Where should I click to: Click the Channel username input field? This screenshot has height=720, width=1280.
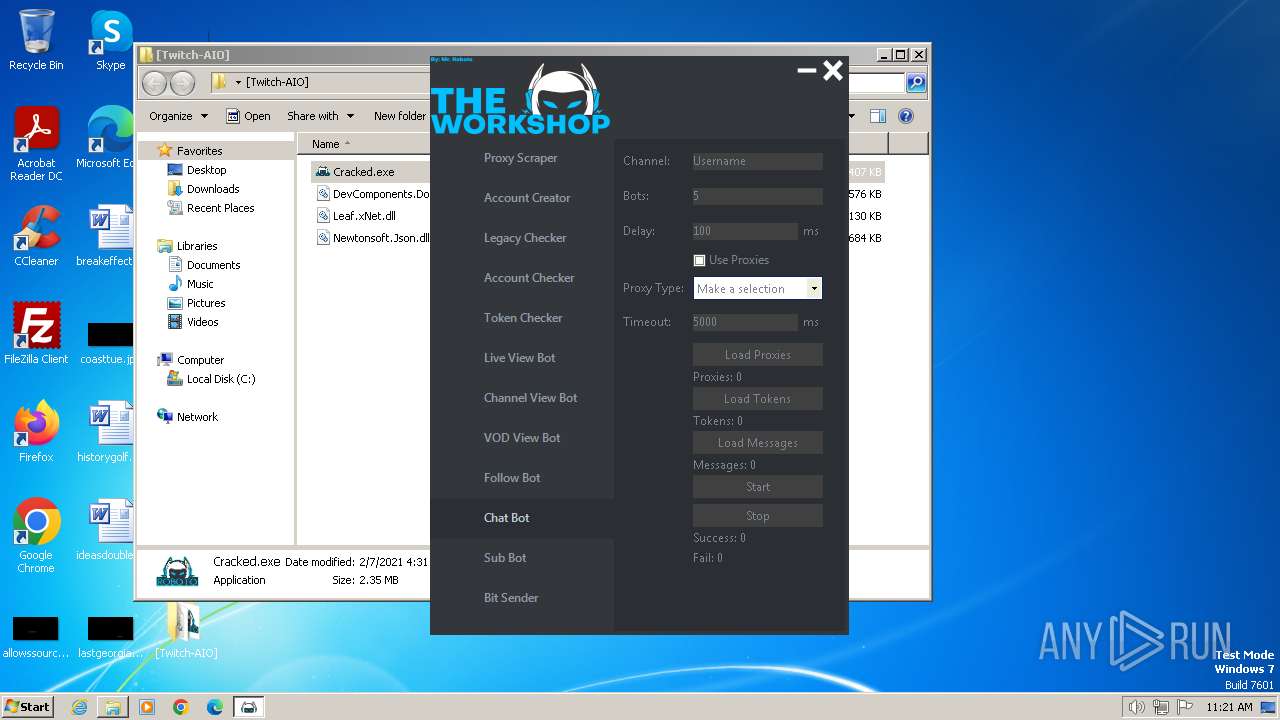(x=757, y=161)
